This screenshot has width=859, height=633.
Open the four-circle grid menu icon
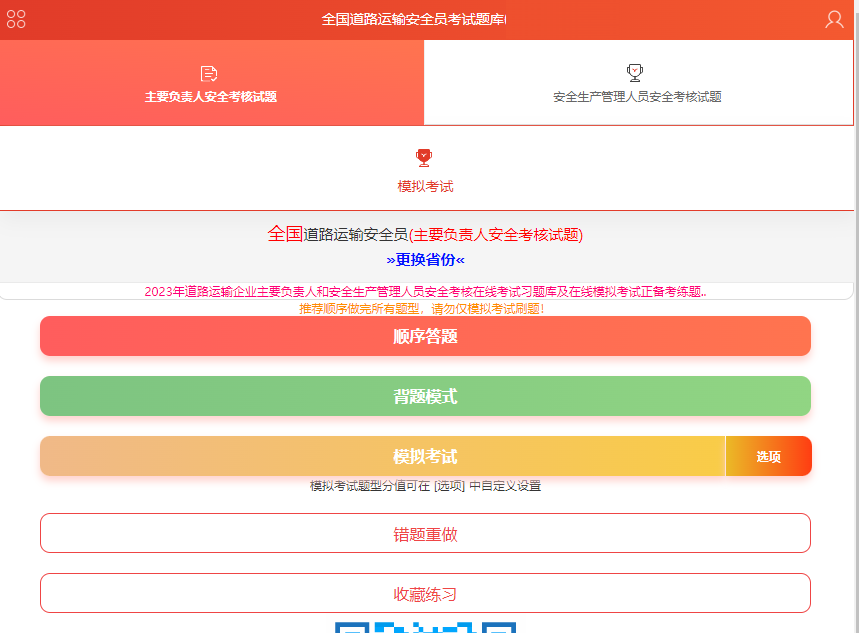(16, 19)
